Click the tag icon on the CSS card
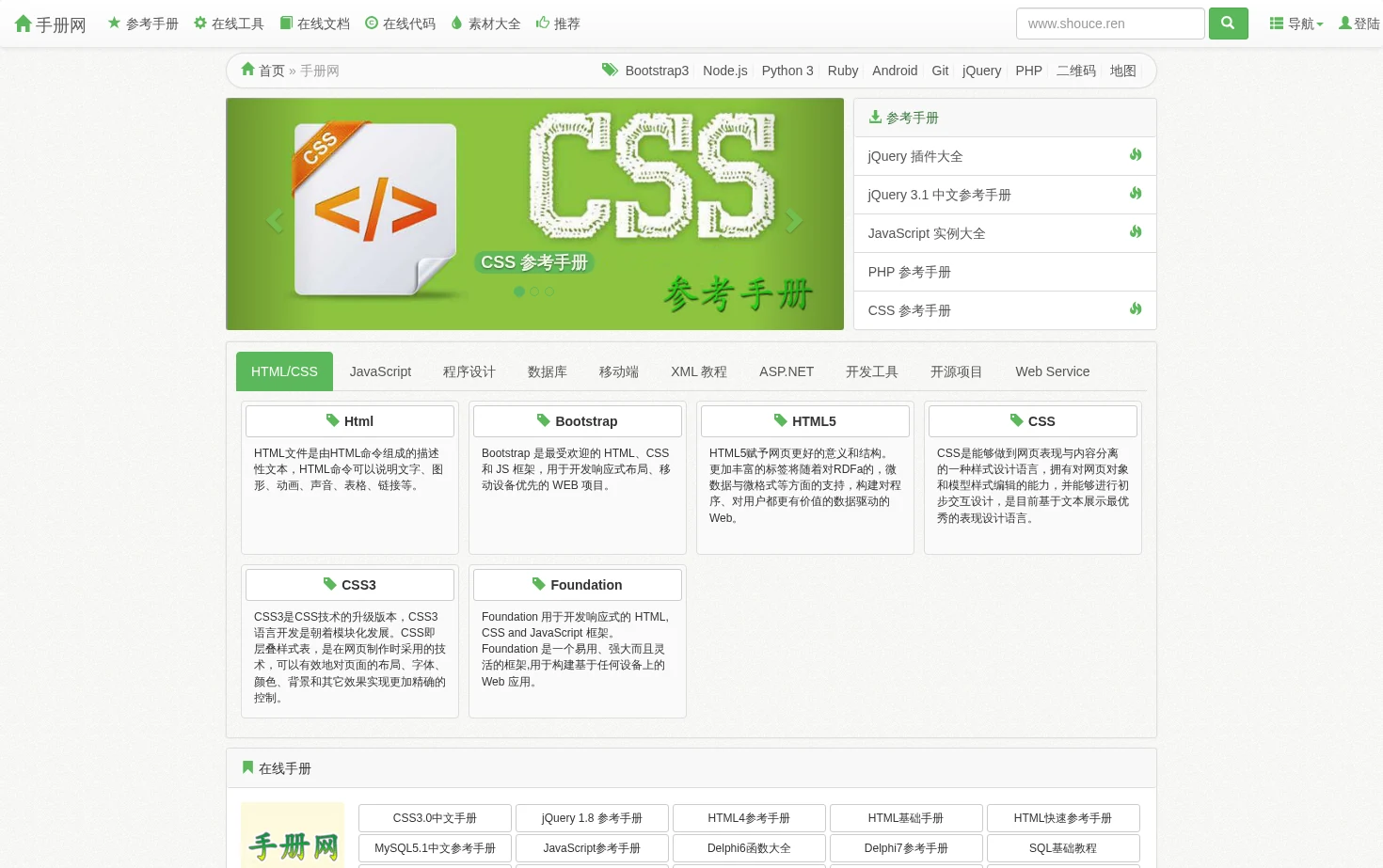Image resolution: width=1383 pixels, height=868 pixels. point(1017,420)
